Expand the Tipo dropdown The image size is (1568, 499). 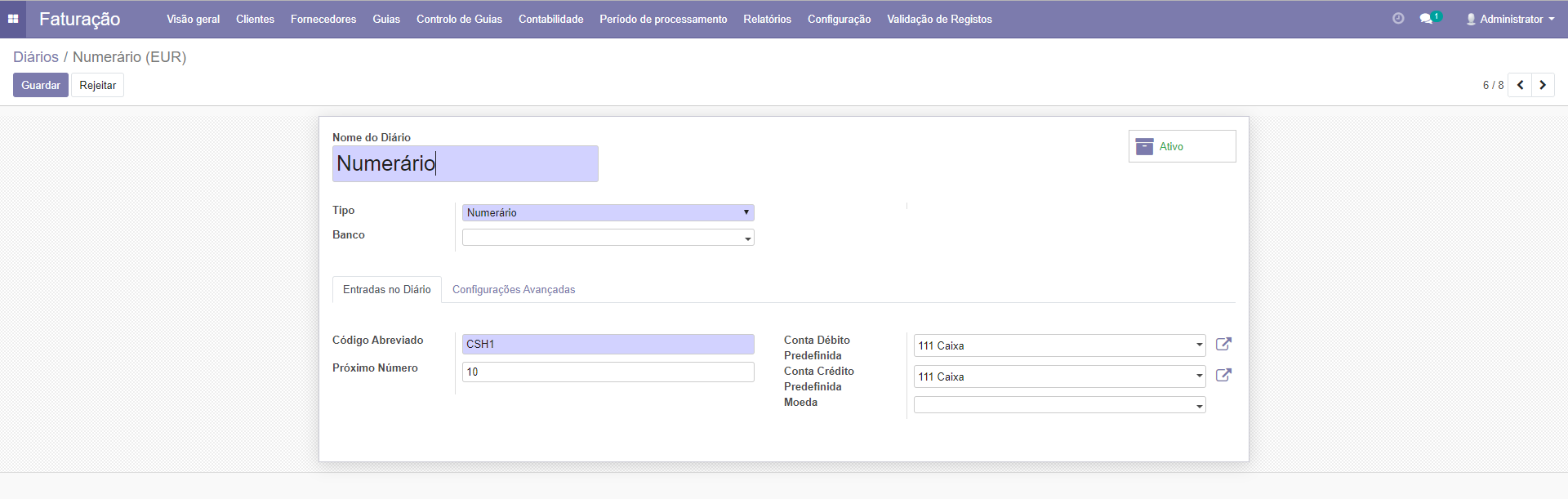608,212
